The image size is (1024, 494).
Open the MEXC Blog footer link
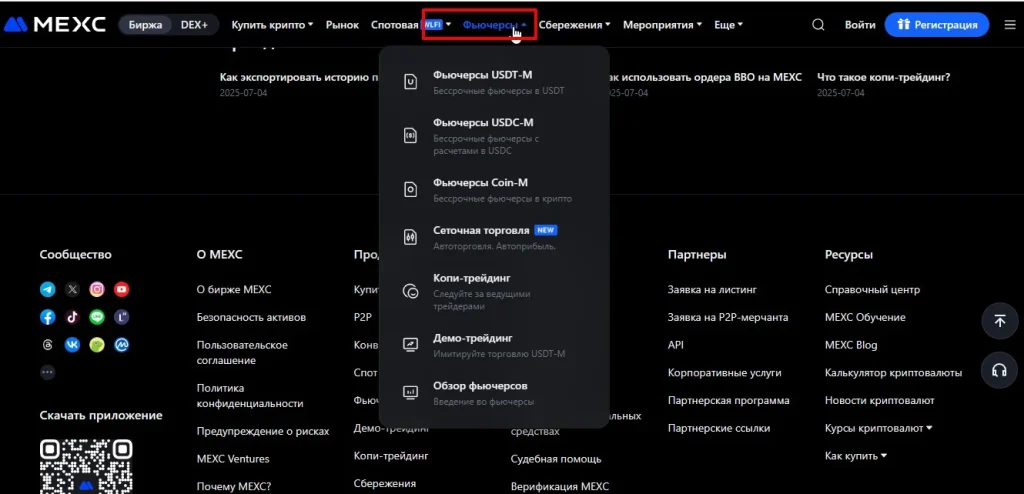[x=851, y=345]
